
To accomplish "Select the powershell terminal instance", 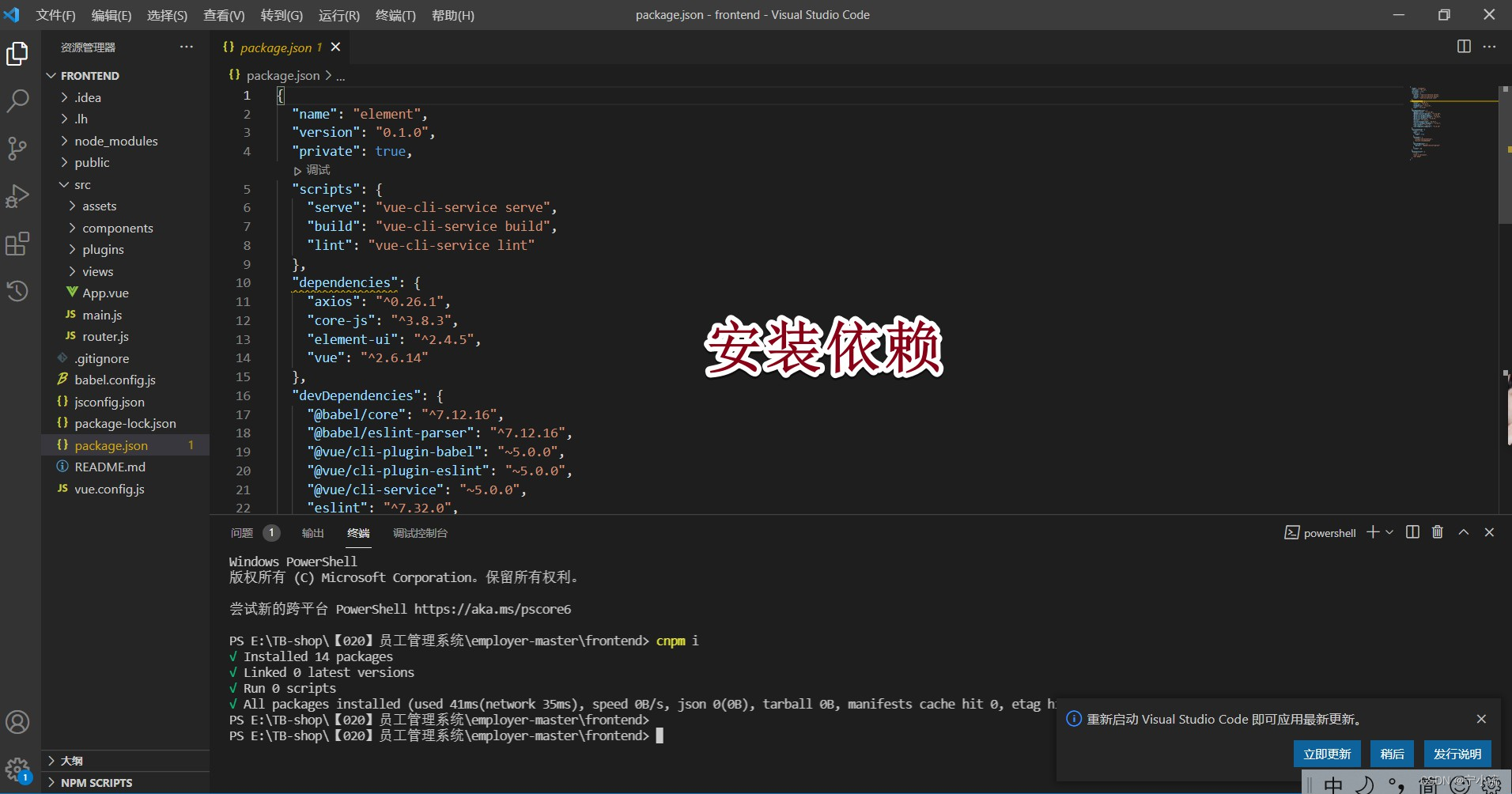I will 1320,532.
